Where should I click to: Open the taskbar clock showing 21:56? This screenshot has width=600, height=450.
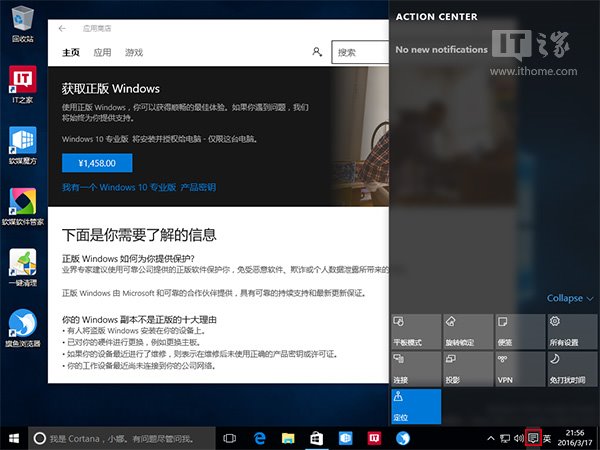575,438
